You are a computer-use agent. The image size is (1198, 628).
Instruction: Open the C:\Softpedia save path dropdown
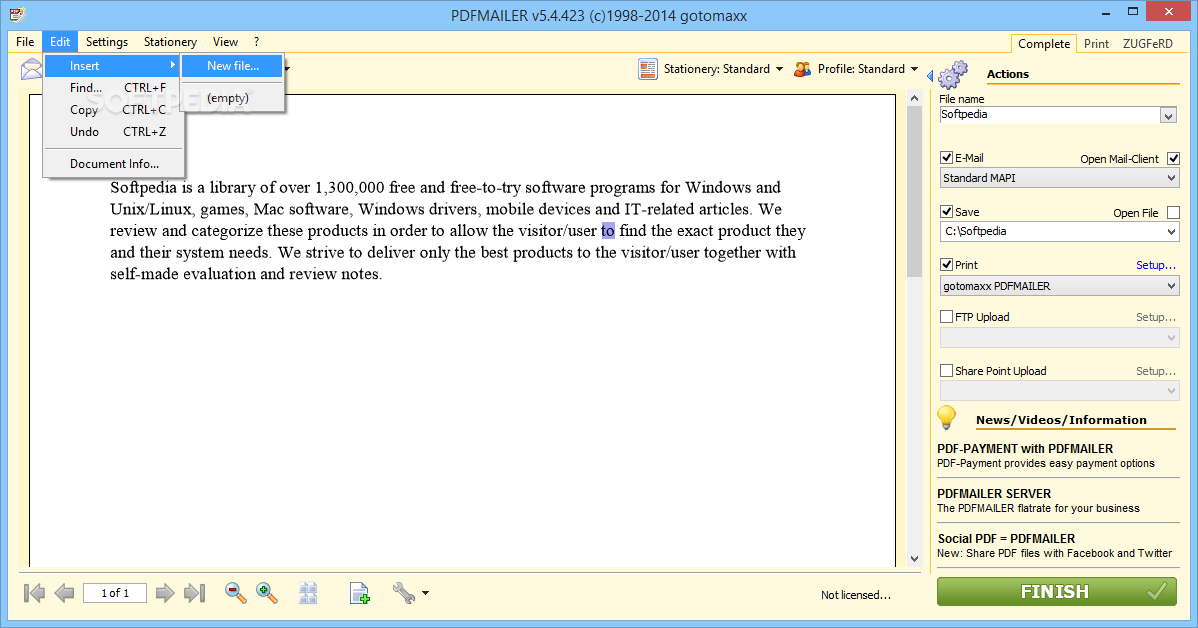click(1060, 231)
